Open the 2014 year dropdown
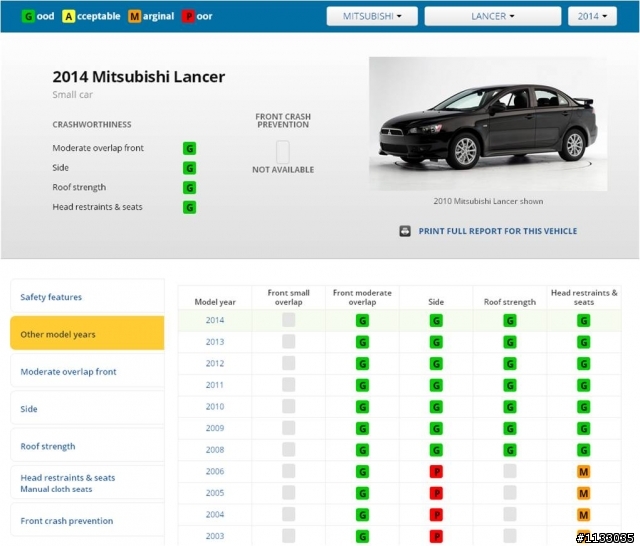This screenshot has width=640, height=546. point(592,16)
